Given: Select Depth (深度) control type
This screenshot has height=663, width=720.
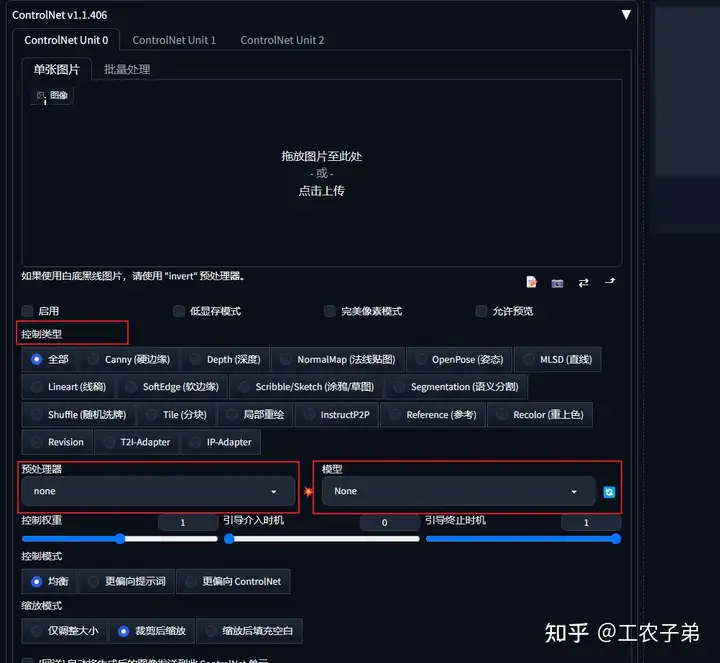Looking at the screenshot, I should 225,359.
